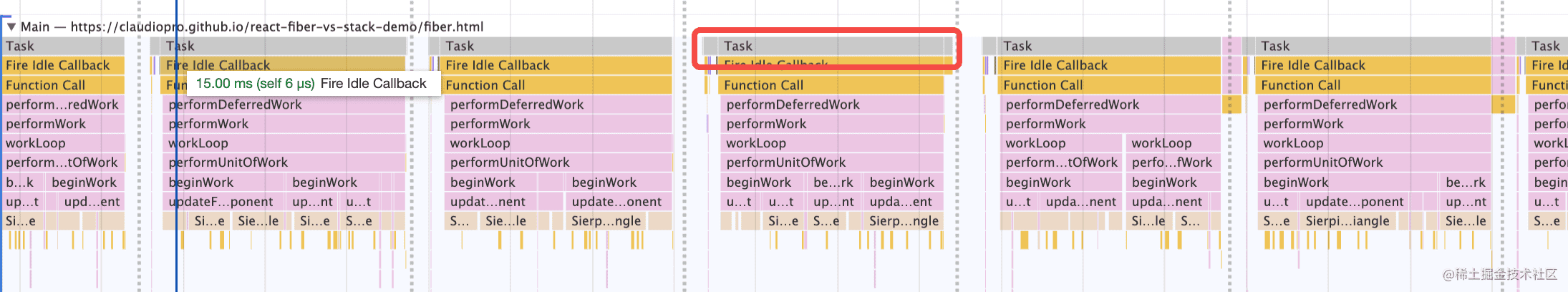This screenshot has height=292, width=1568.
Task: Select the upd...ent flame entry
Action: coord(92,202)
